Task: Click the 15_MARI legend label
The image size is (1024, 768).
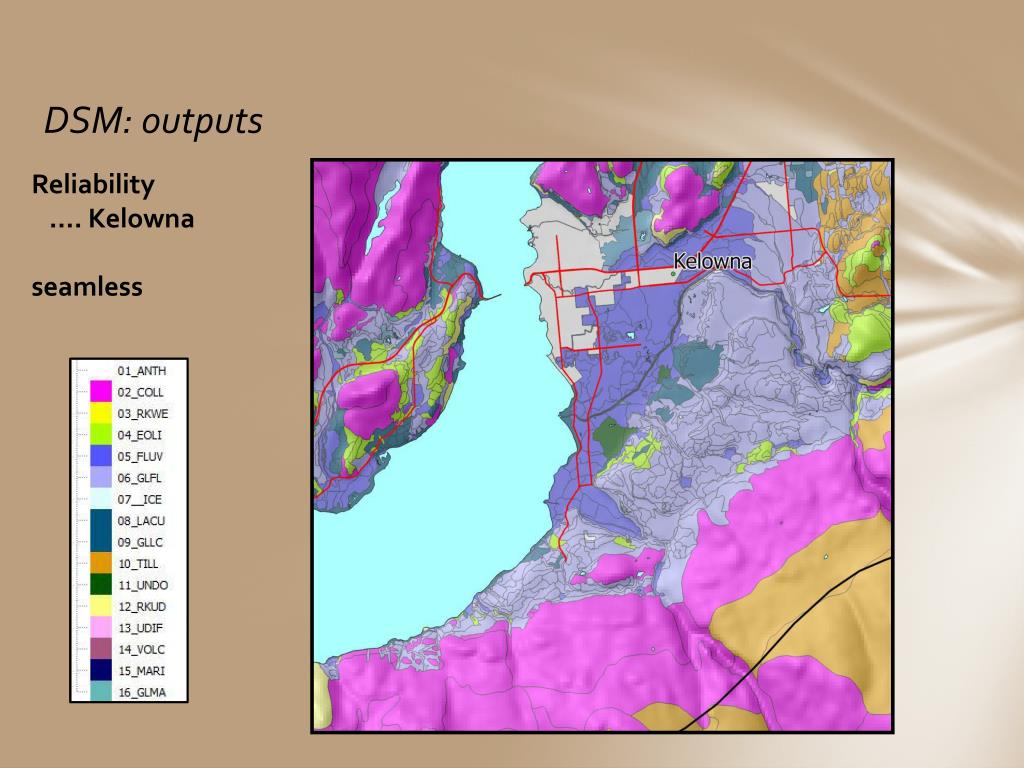Action: (142, 671)
